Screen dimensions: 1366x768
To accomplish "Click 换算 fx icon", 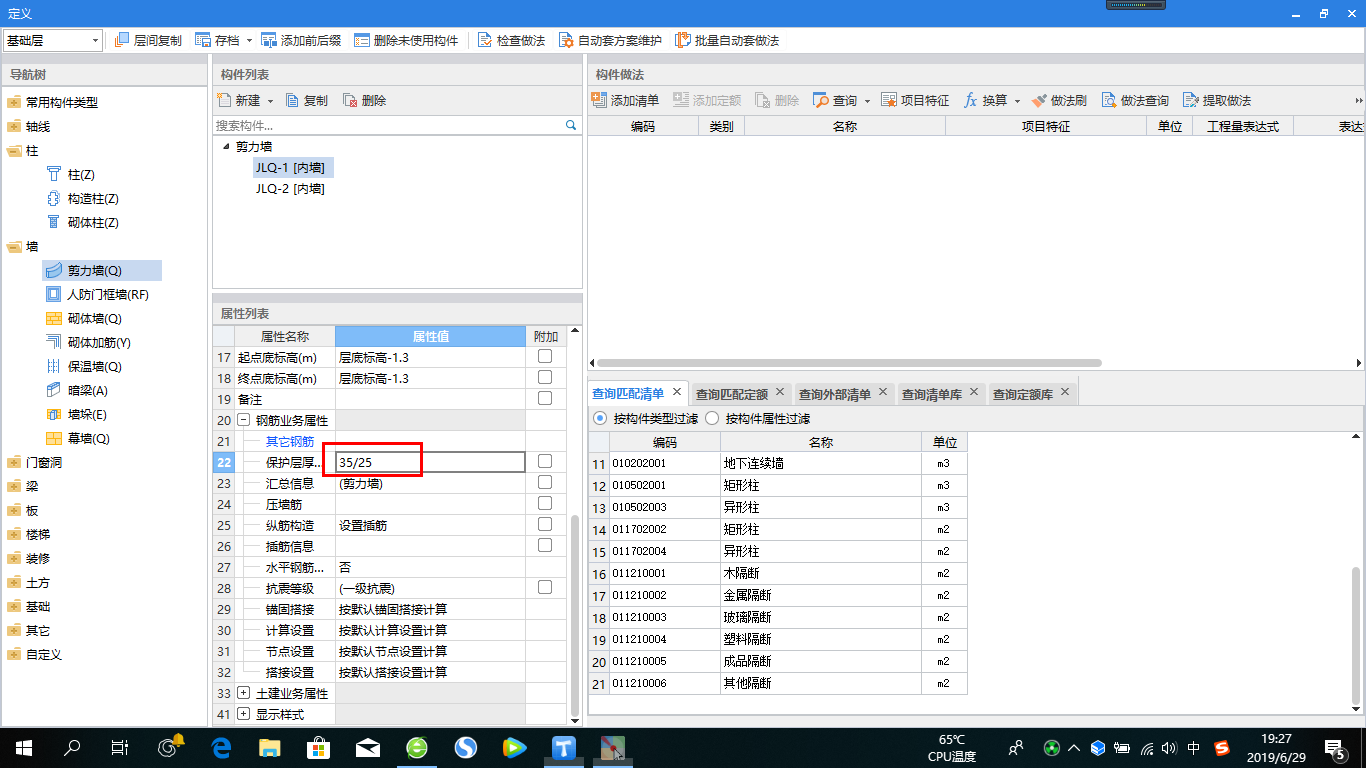I will click(x=970, y=100).
